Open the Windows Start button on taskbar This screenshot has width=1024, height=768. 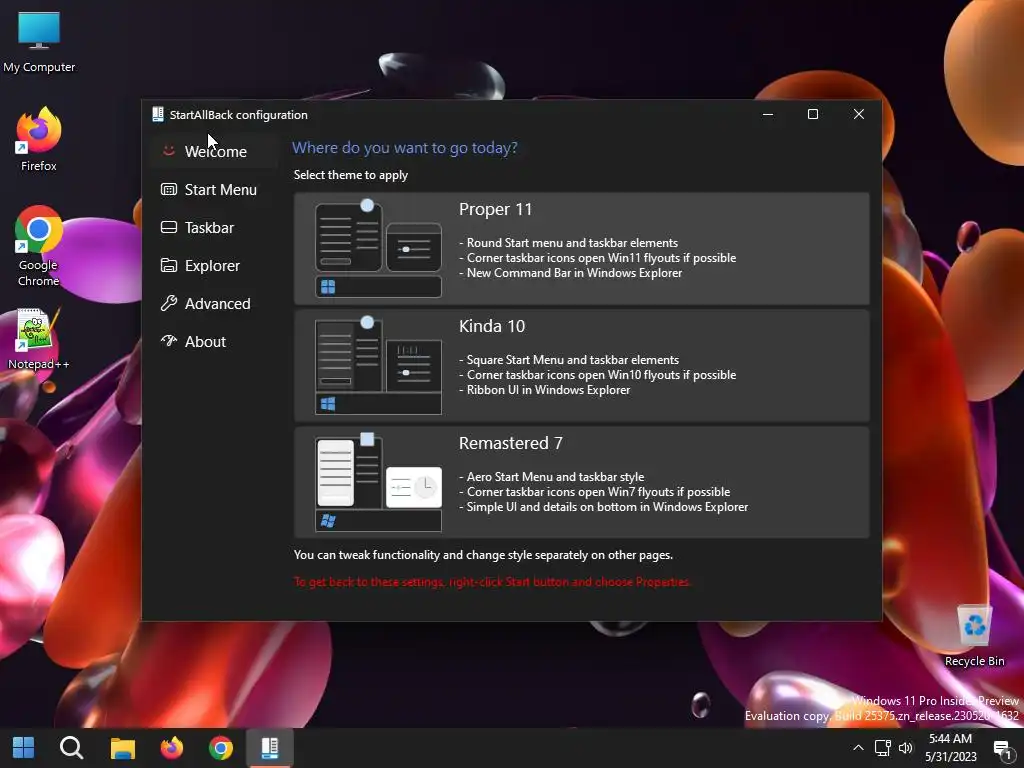(24, 747)
